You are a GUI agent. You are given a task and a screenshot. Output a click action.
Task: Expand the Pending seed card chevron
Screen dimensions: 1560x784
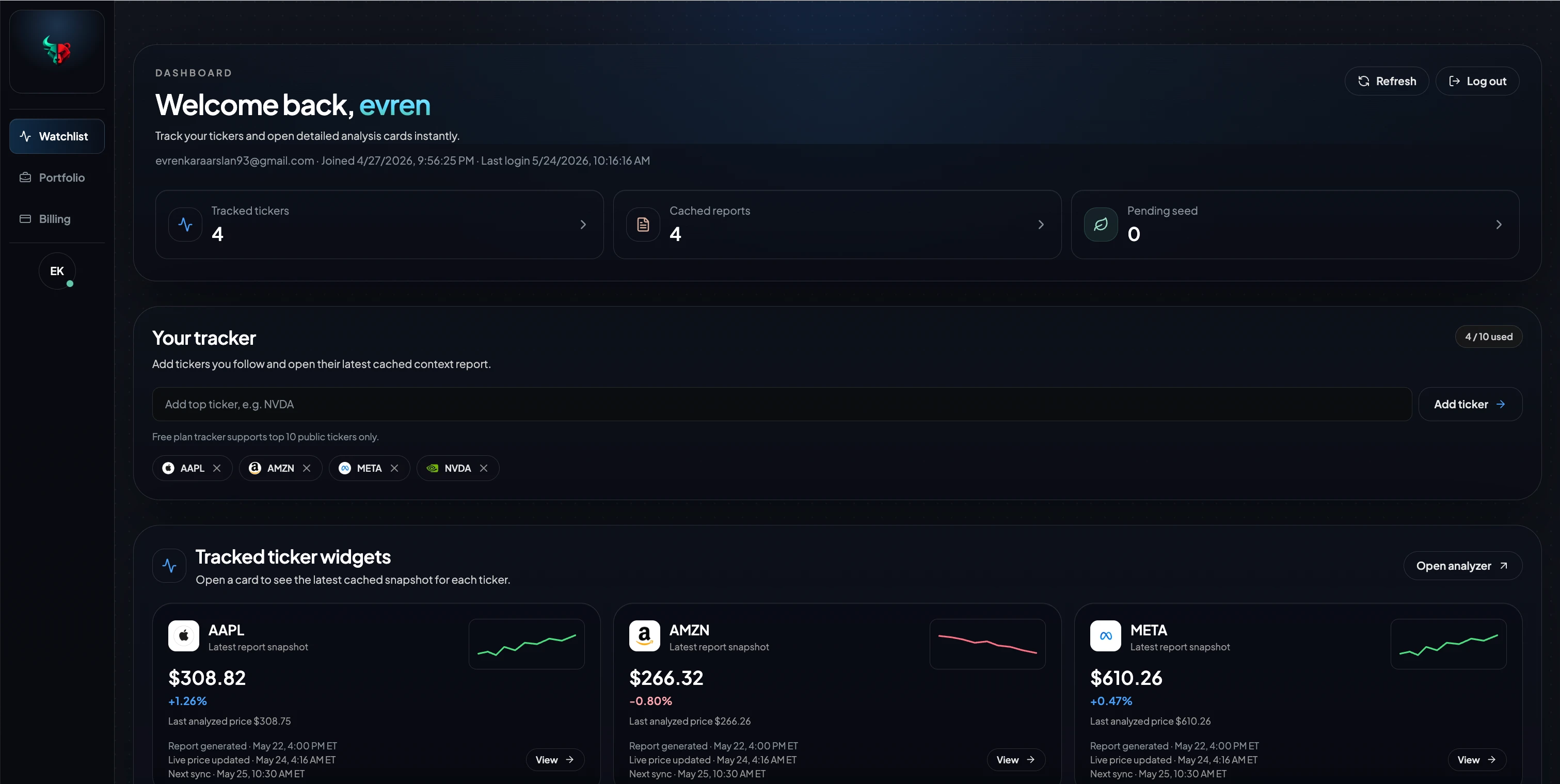(x=1499, y=225)
